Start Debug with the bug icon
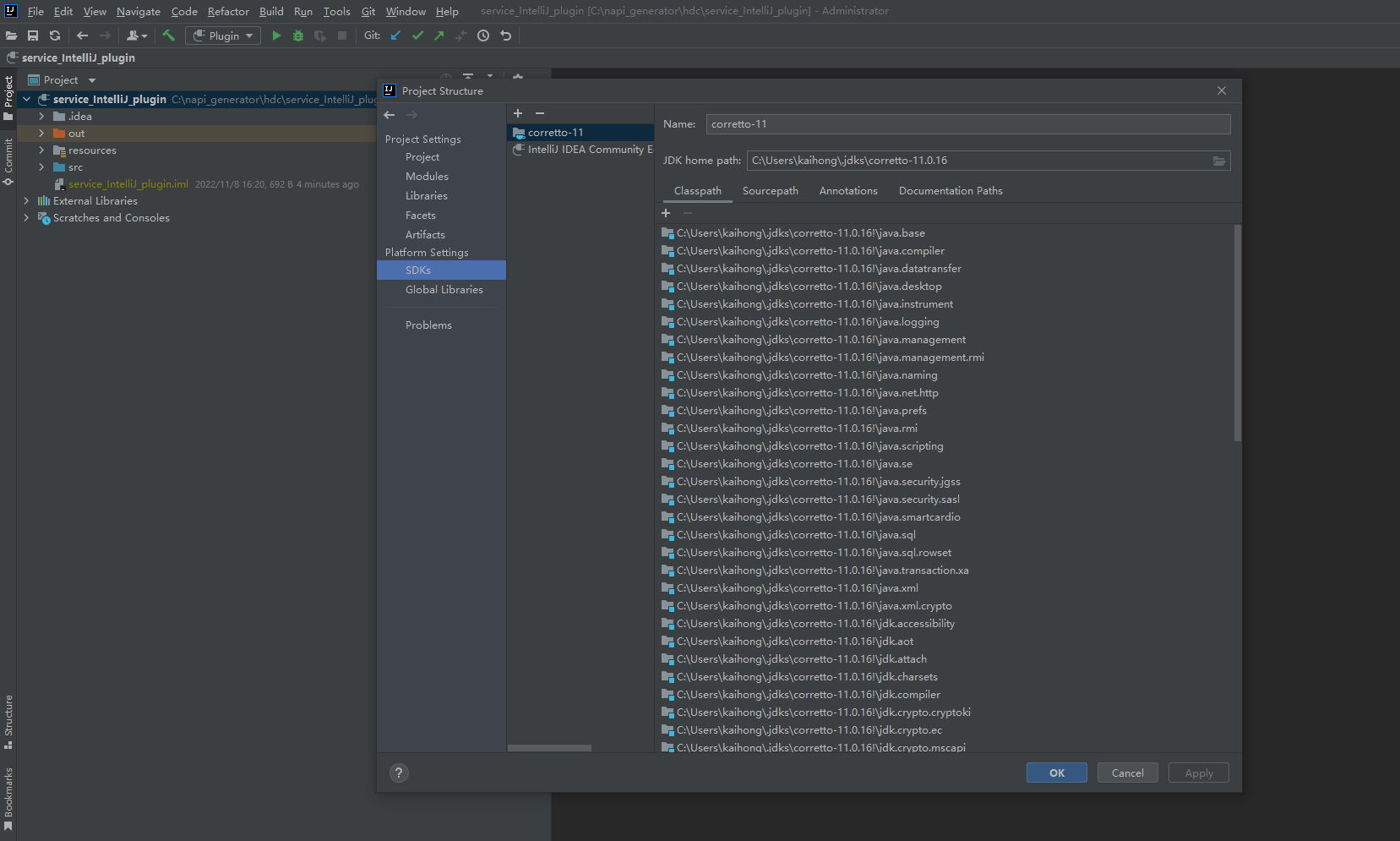 pyautogui.click(x=298, y=35)
